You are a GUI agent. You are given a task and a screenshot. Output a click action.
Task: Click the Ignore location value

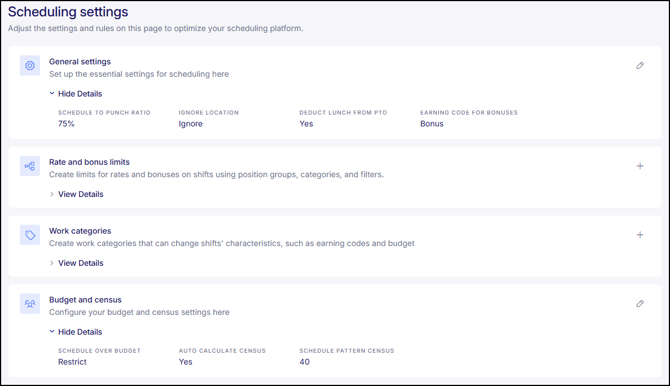[191, 124]
